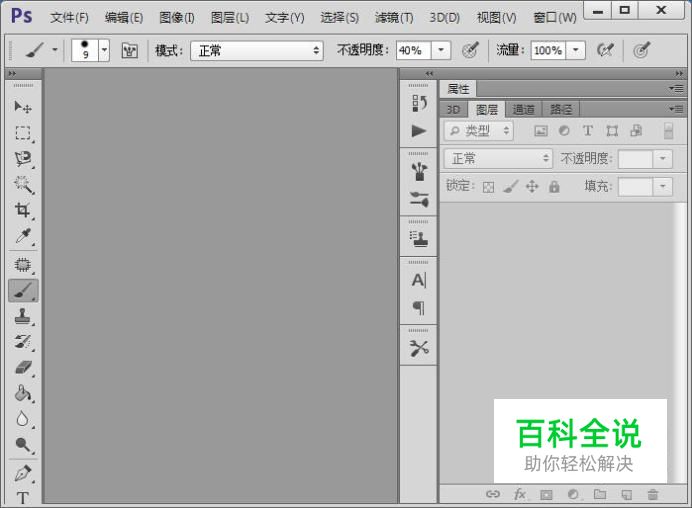Select the Clone Stamp tool
The image size is (692, 508).
point(23,316)
